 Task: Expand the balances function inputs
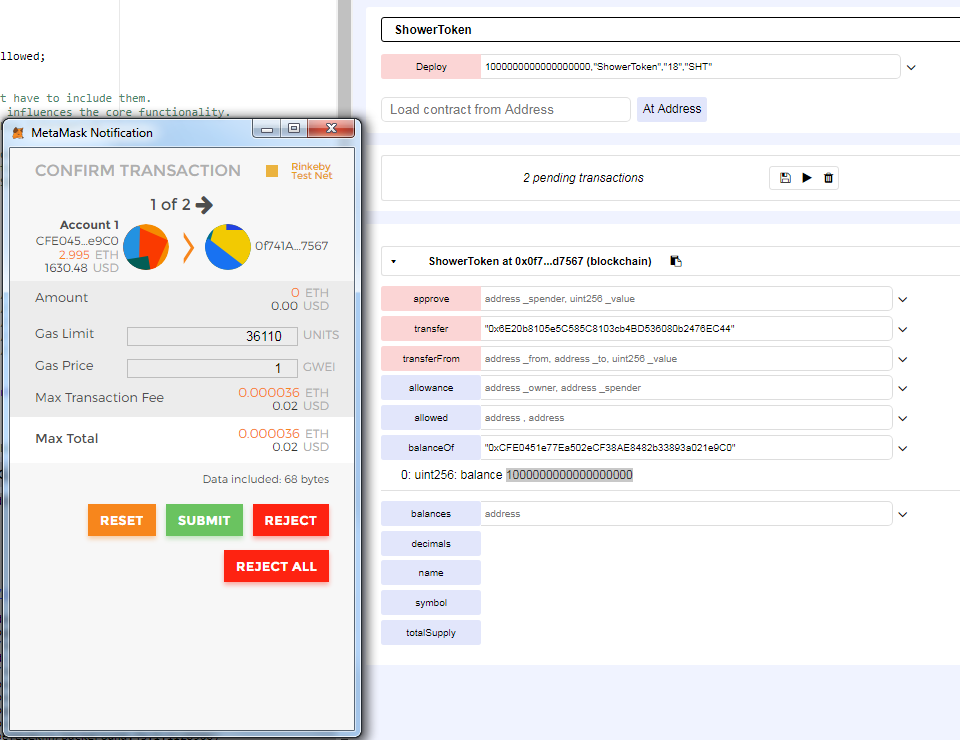tap(902, 515)
